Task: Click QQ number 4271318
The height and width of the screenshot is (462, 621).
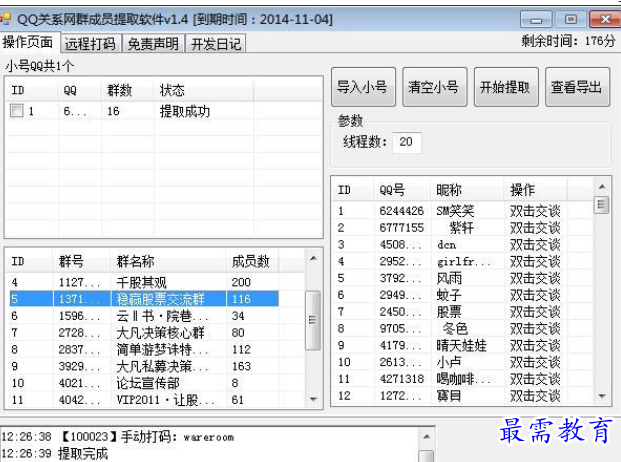Action: (x=402, y=379)
